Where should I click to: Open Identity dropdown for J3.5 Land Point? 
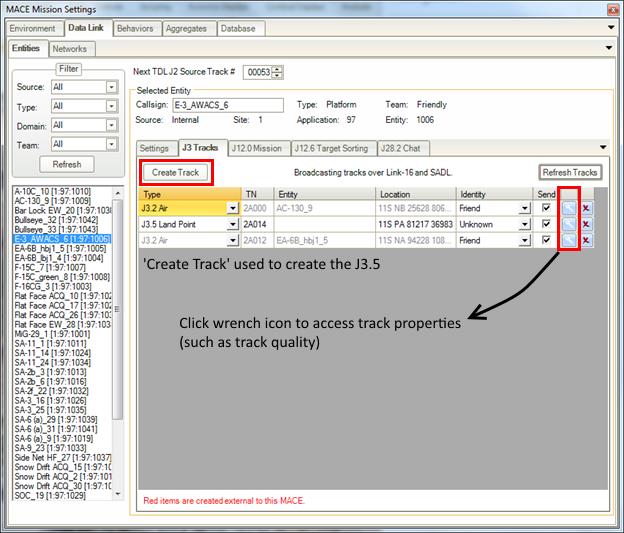(x=524, y=224)
